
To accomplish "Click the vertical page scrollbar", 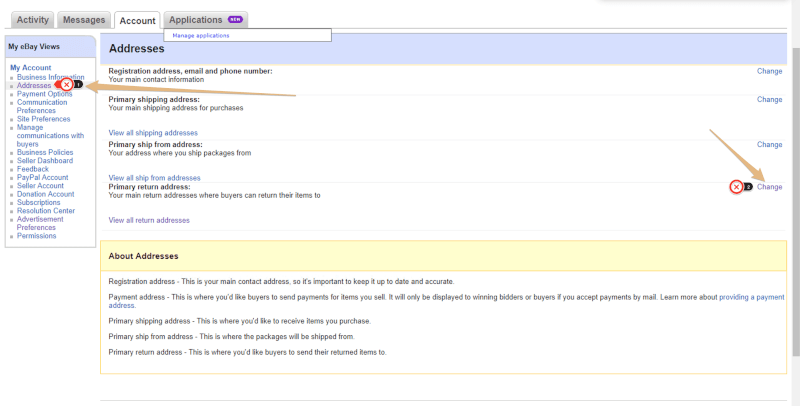I will 795,204.
